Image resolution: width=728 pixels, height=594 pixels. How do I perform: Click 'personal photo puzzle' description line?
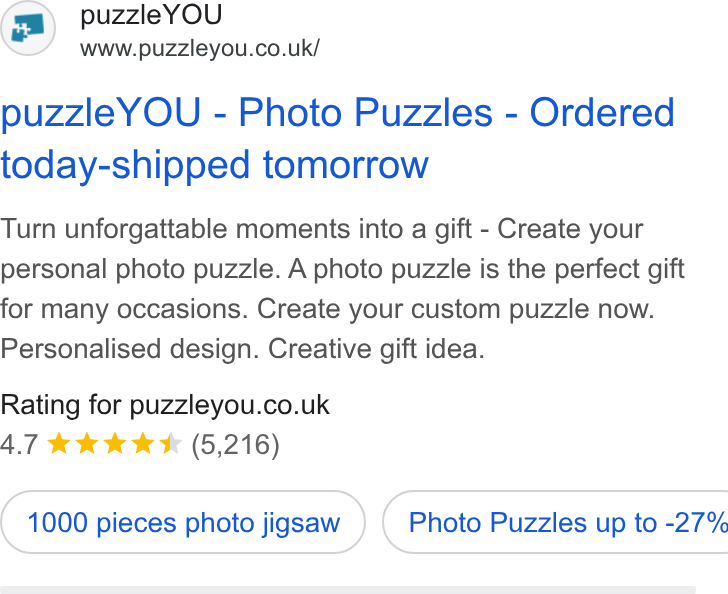click(x=342, y=269)
